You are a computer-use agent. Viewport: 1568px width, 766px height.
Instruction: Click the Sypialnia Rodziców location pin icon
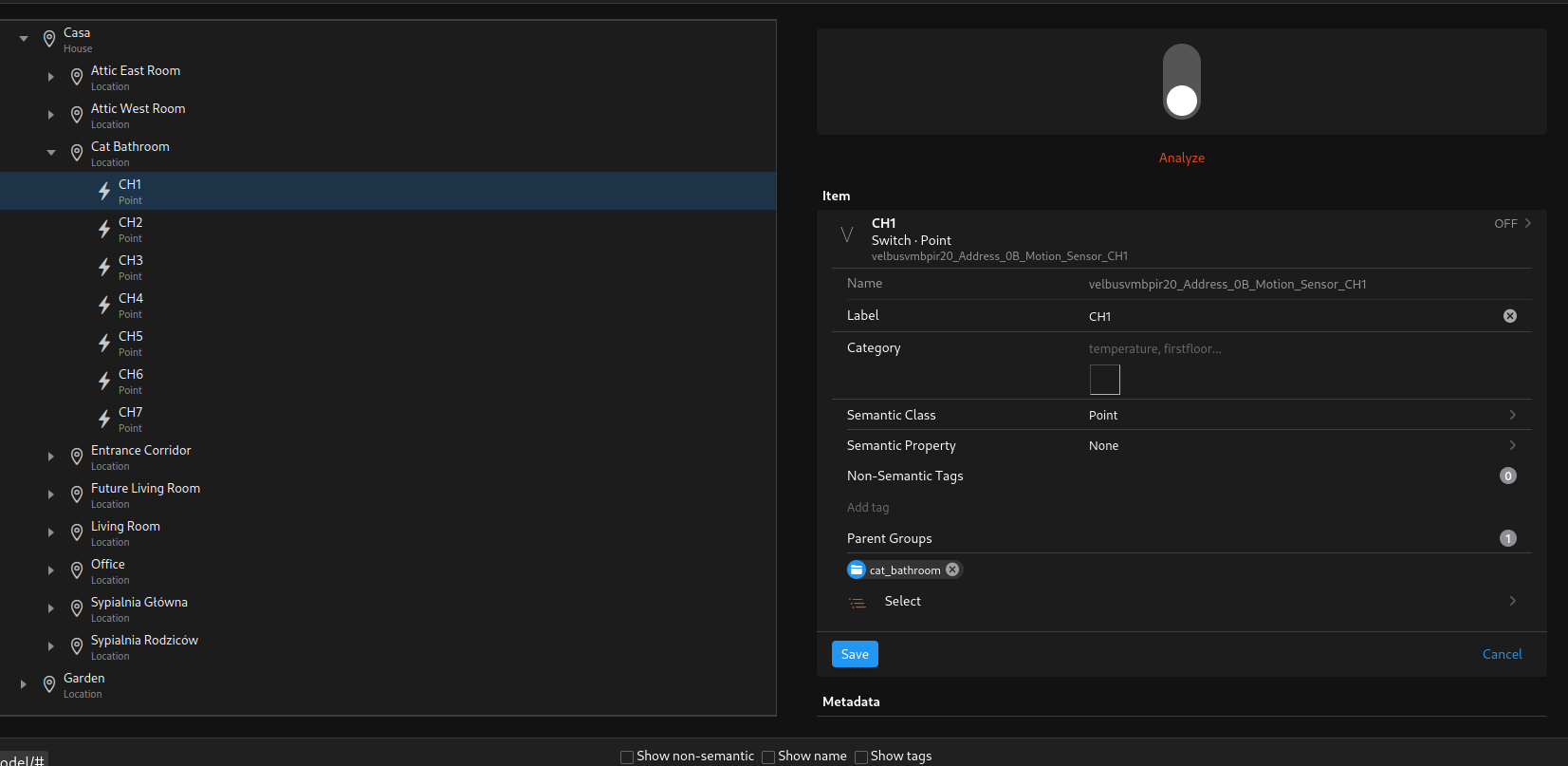tap(77, 646)
